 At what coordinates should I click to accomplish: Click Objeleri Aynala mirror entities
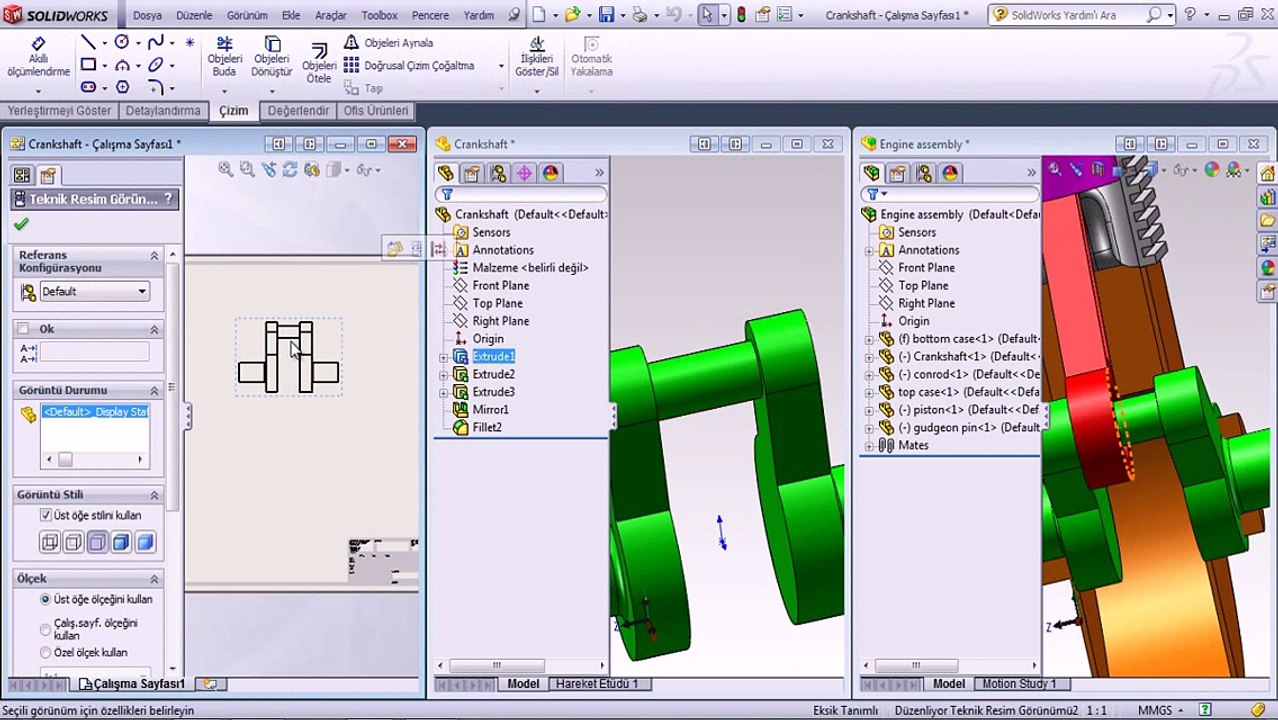pyautogui.click(x=388, y=43)
